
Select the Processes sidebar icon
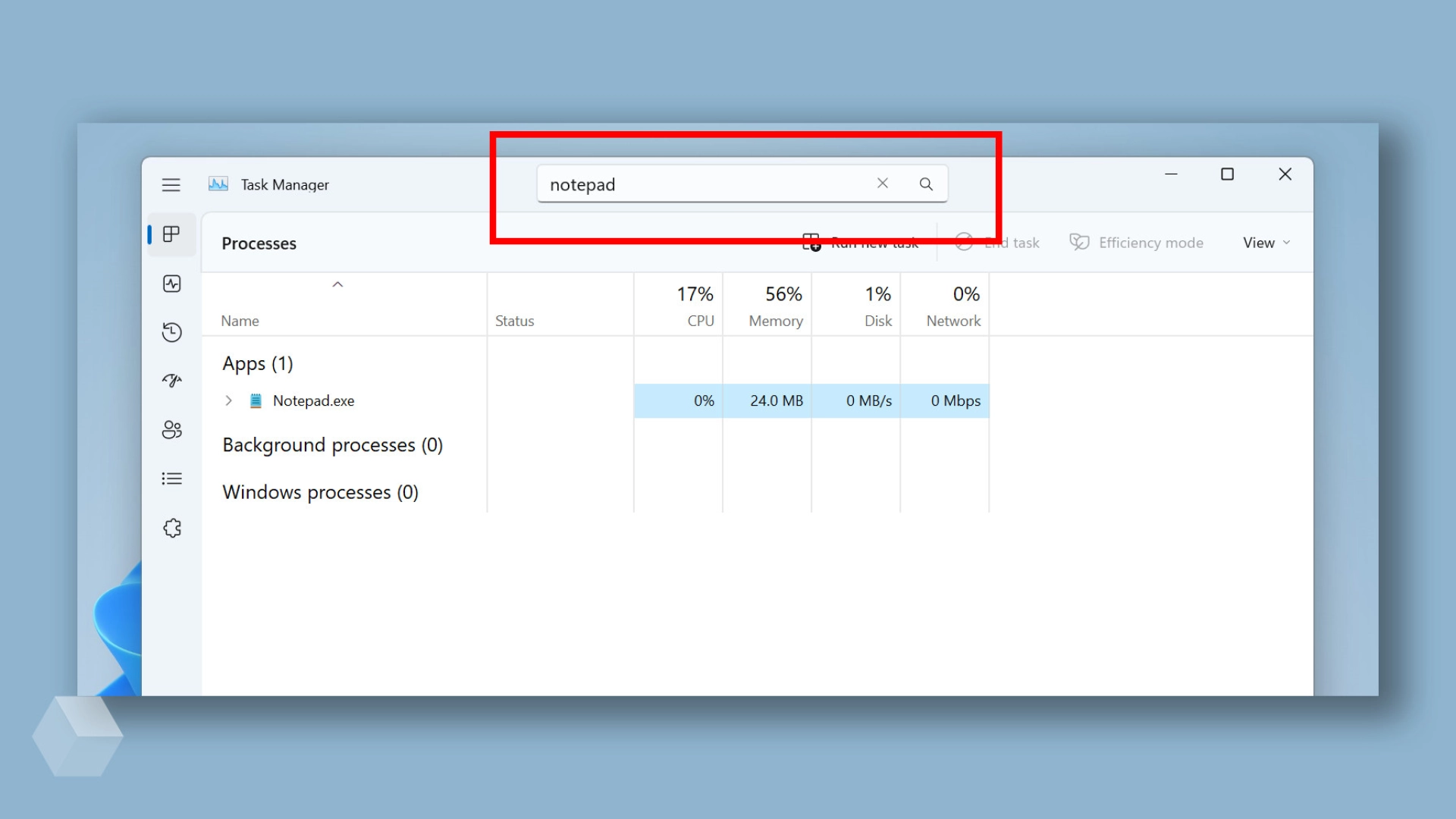(172, 234)
